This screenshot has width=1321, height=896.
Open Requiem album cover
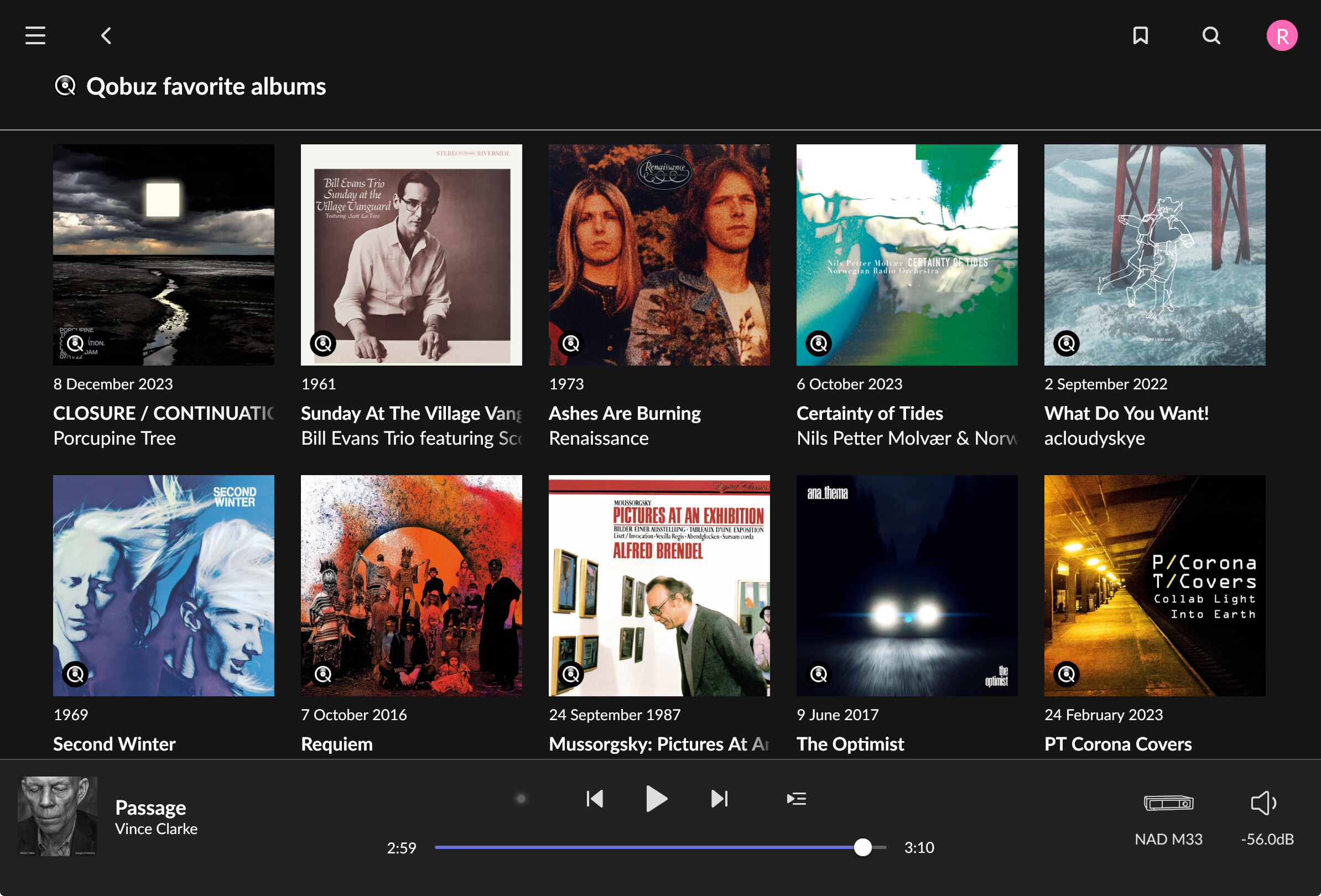pos(412,585)
